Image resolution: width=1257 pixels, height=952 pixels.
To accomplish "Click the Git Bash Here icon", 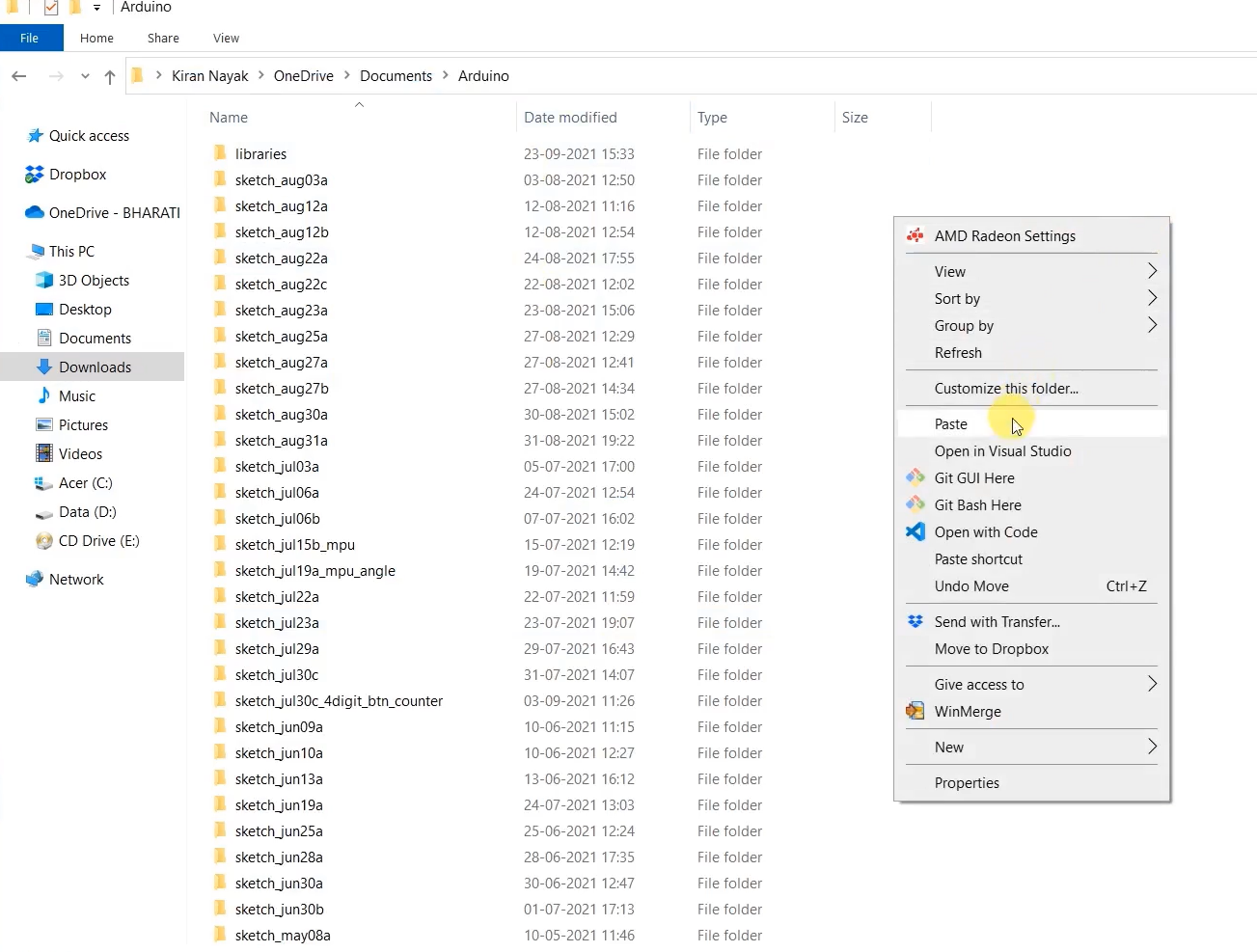I will (x=915, y=504).
